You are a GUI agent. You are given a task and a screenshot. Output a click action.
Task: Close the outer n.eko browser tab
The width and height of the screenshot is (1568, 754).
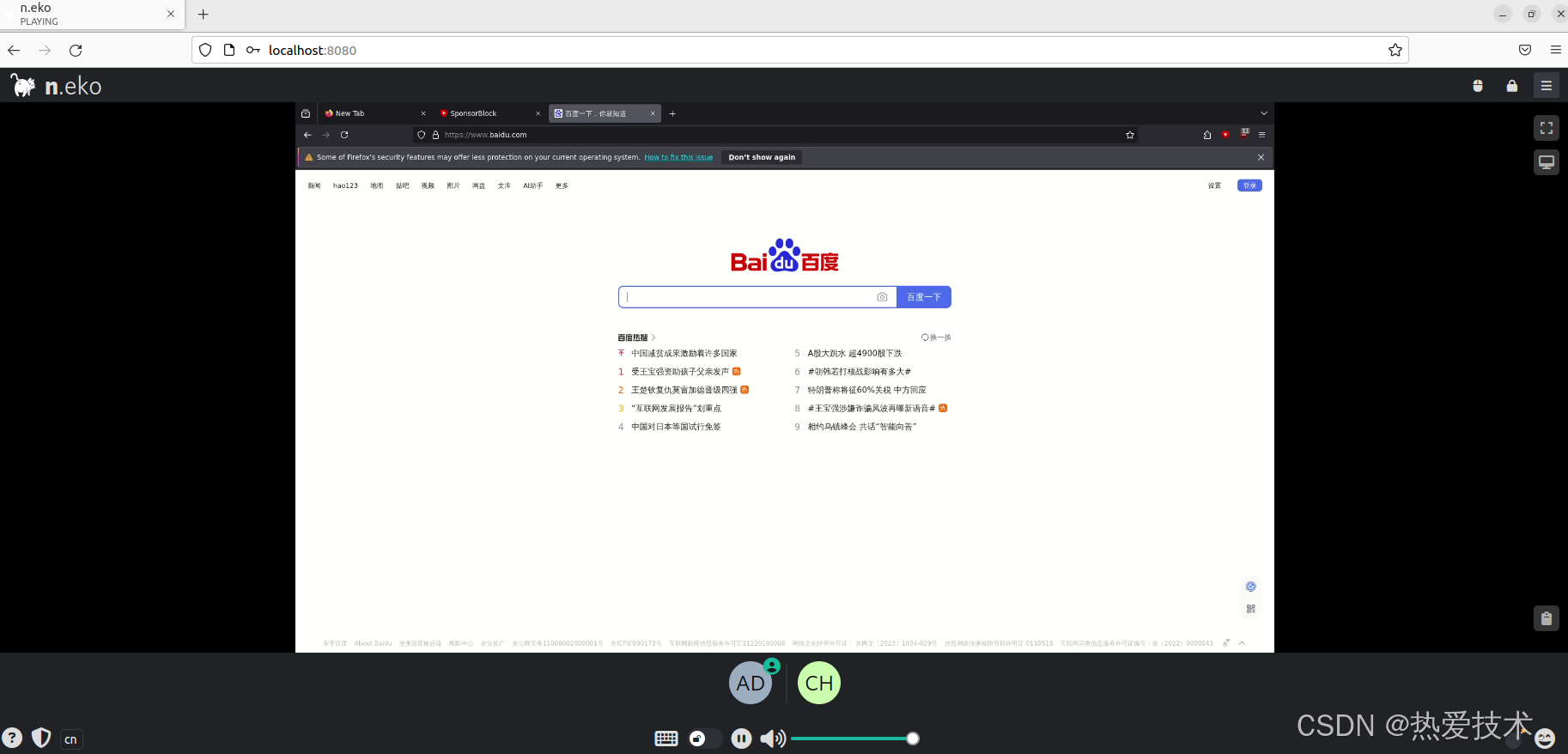coord(171,15)
